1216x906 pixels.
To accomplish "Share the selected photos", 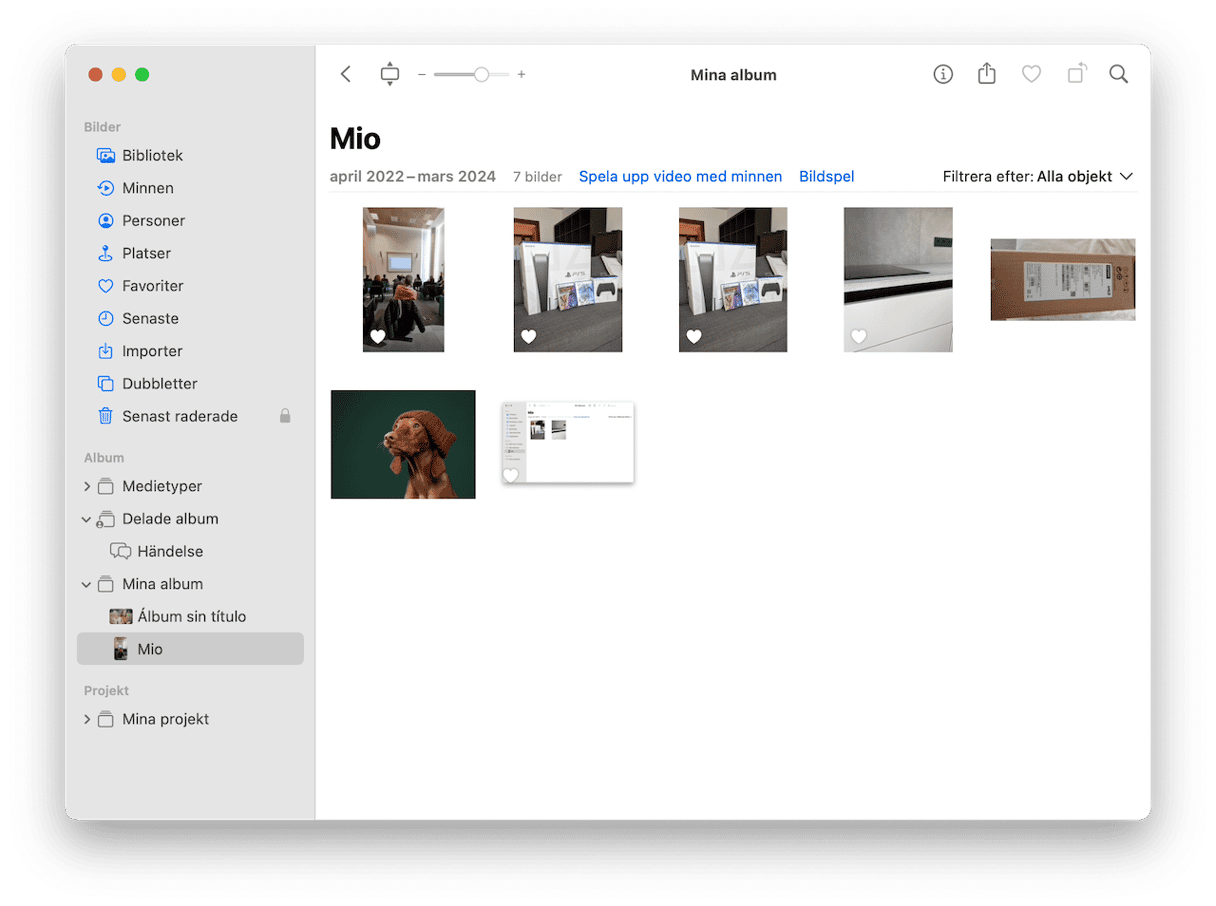I will pyautogui.click(x=987, y=73).
